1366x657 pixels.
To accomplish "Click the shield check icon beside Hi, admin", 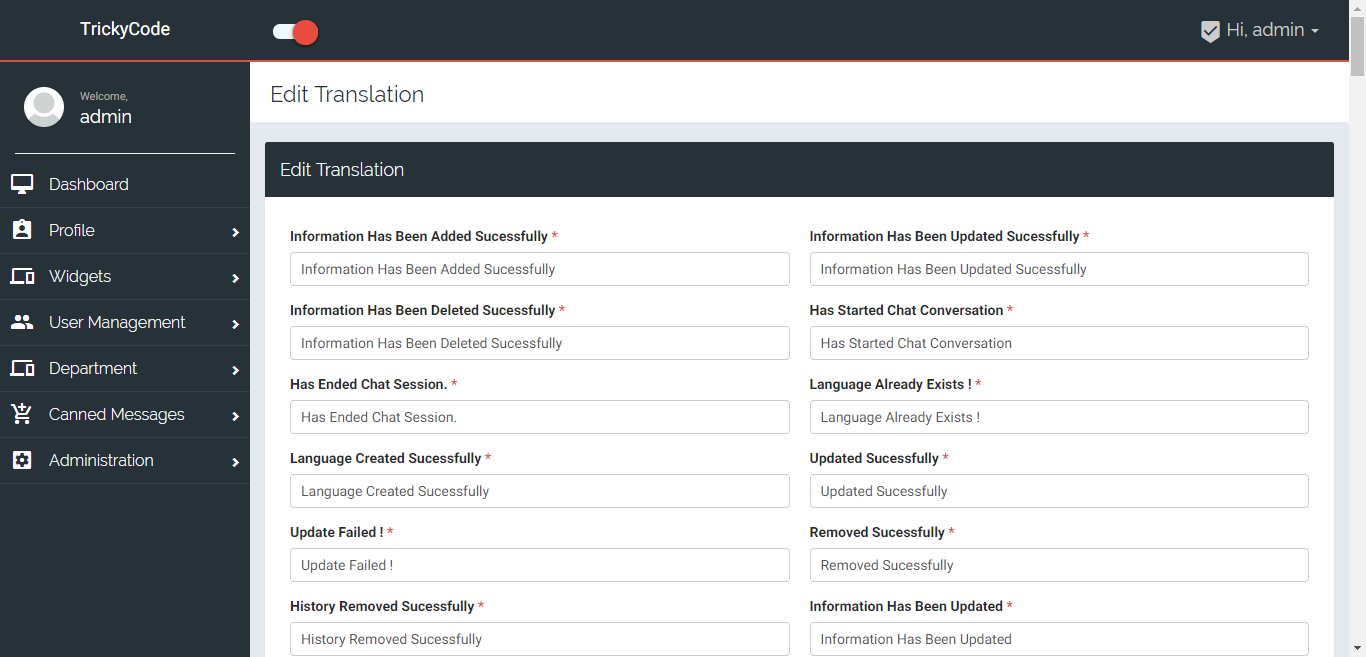I will (1210, 31).
